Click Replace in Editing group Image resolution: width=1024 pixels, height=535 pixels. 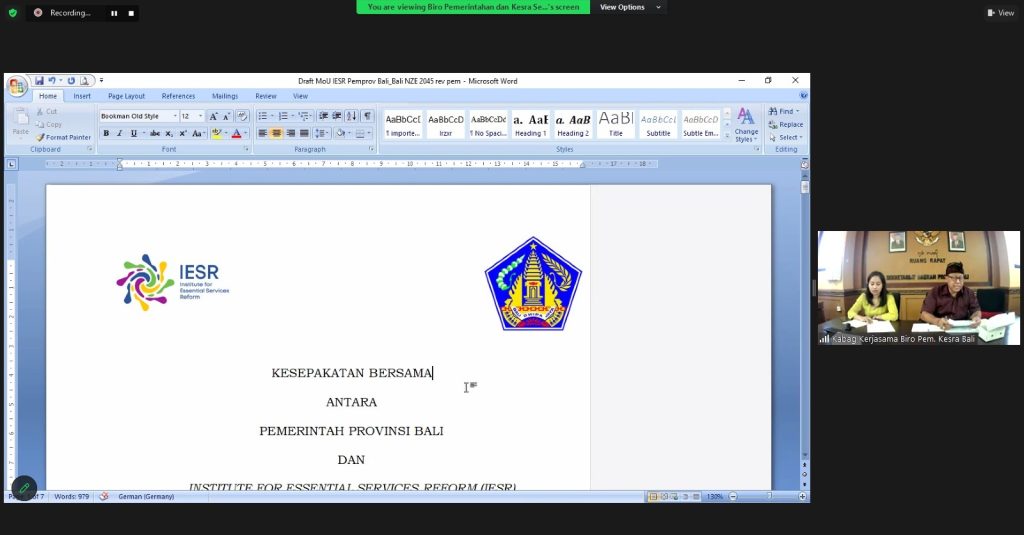[786, 125]
